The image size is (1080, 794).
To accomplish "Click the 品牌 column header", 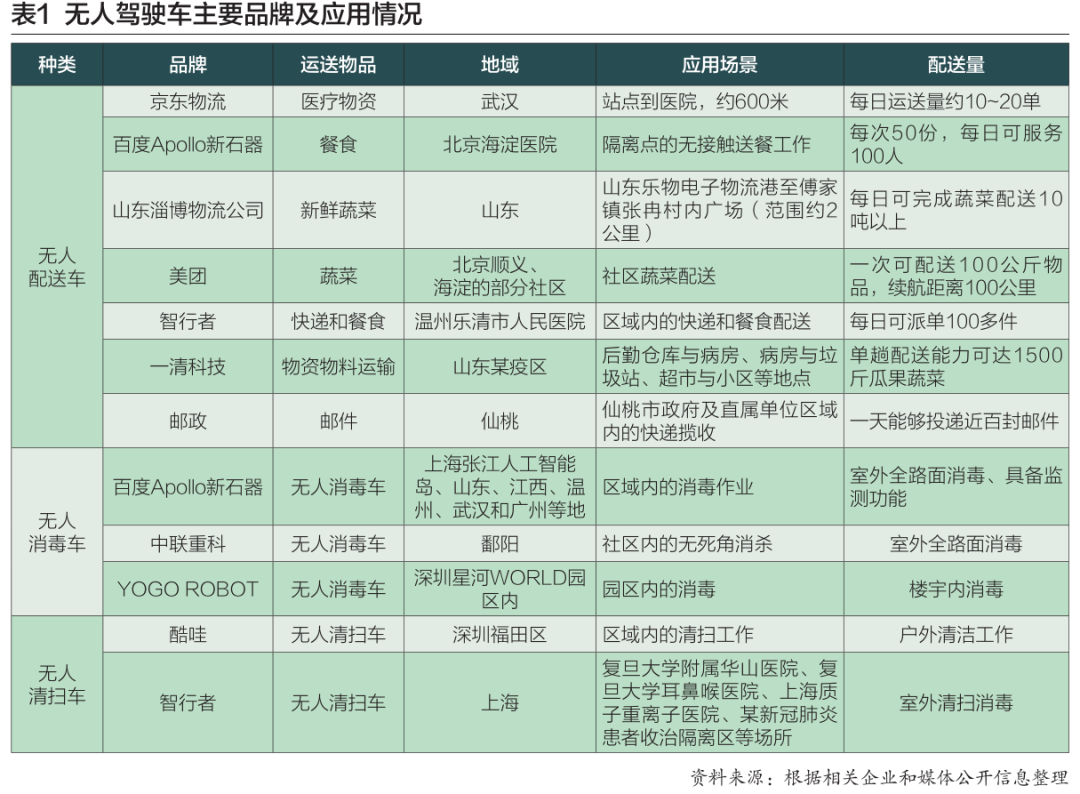I will pos(188,65).
